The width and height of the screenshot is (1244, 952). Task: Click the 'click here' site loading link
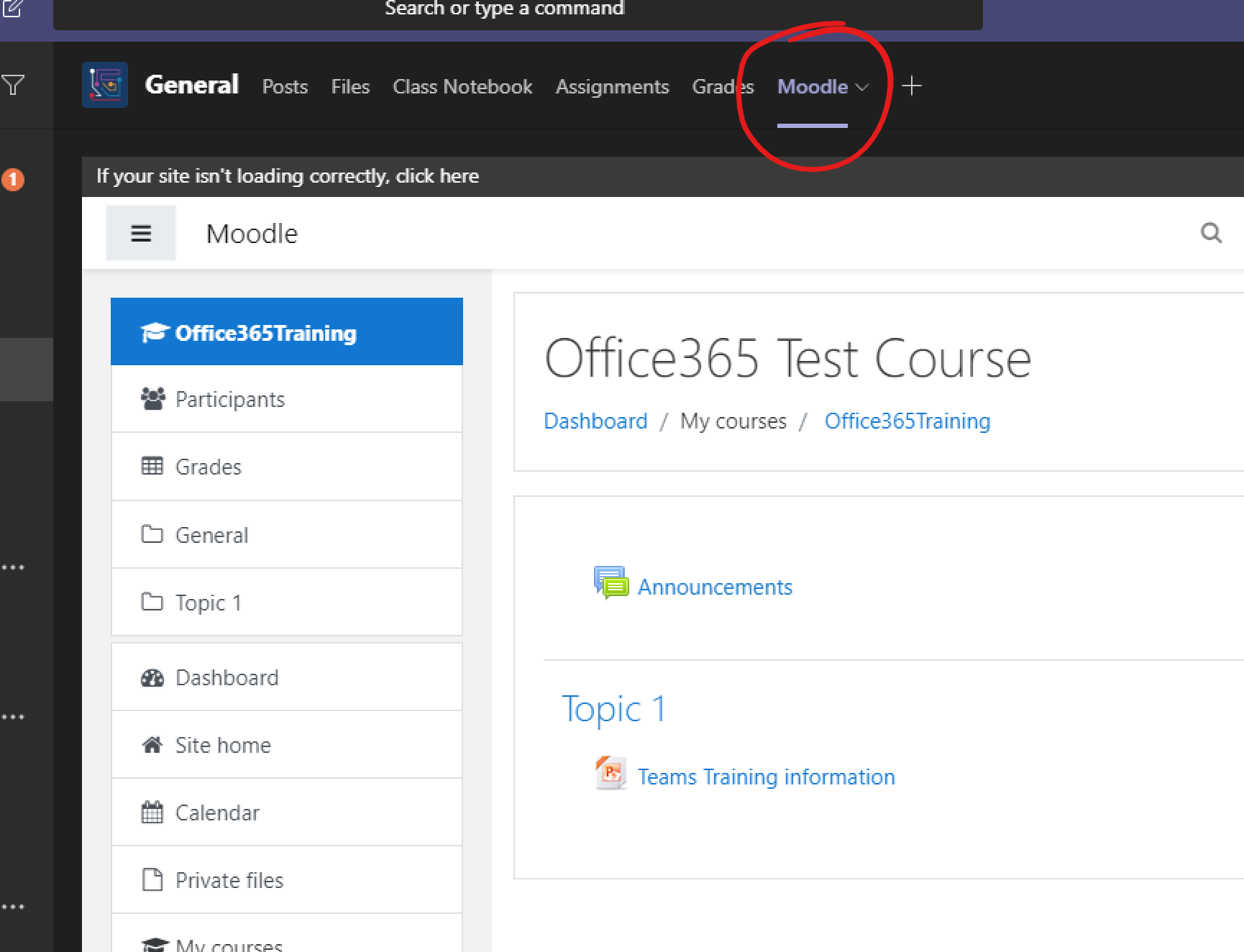coord(438,175)
